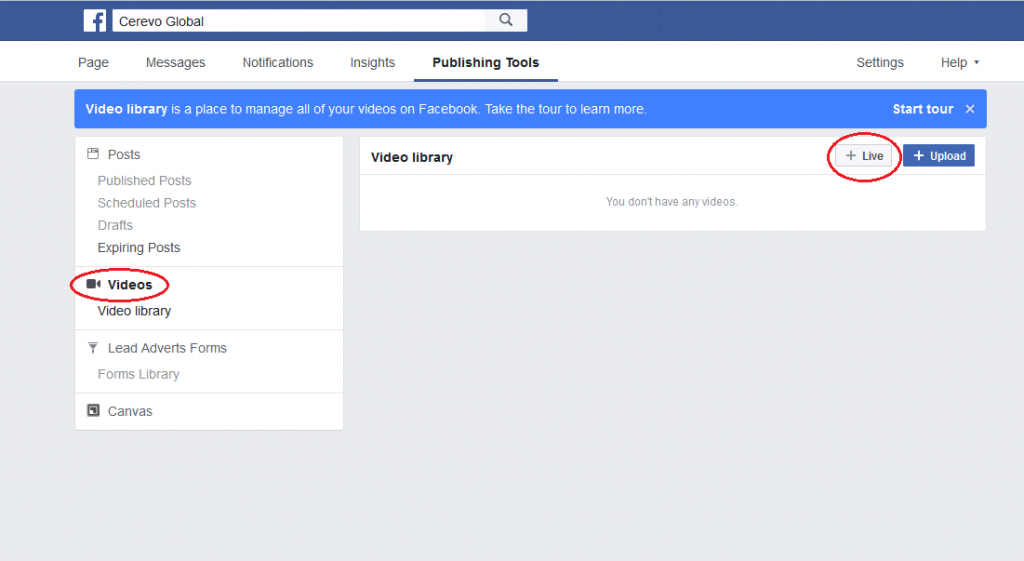The height and width of the screenshot is (561, 1024).
Task: Click the Cerevo Global search field
Action: coord(299,21)
